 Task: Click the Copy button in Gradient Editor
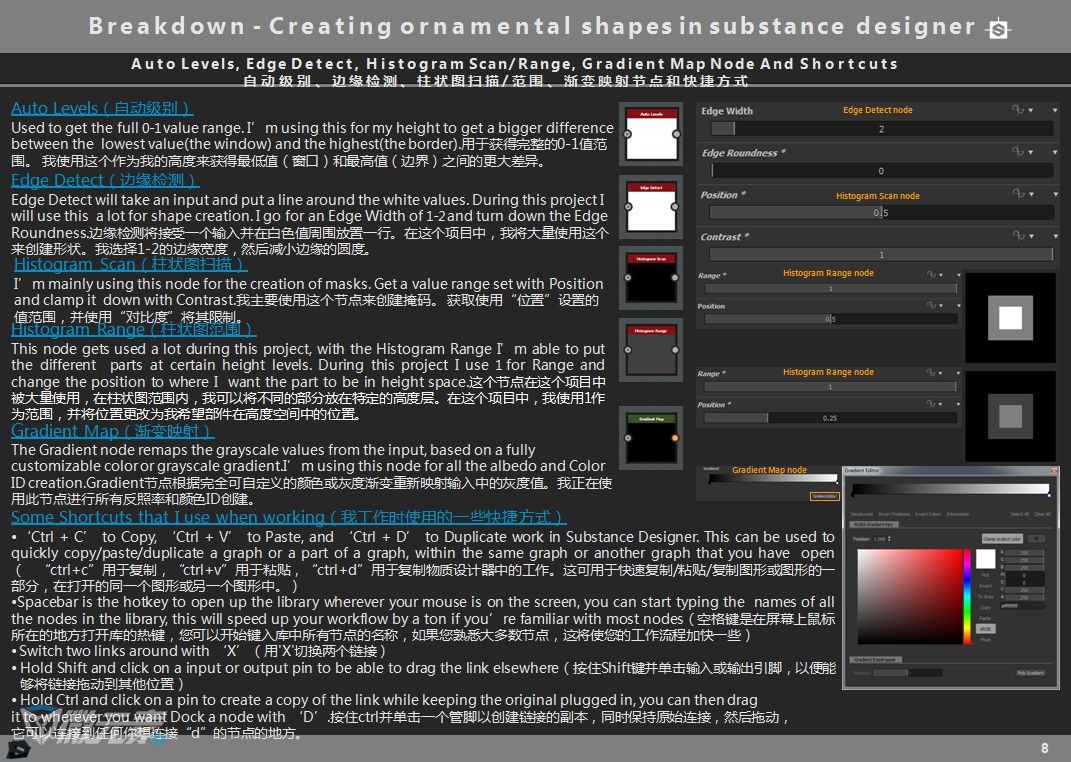coord(986,607)
